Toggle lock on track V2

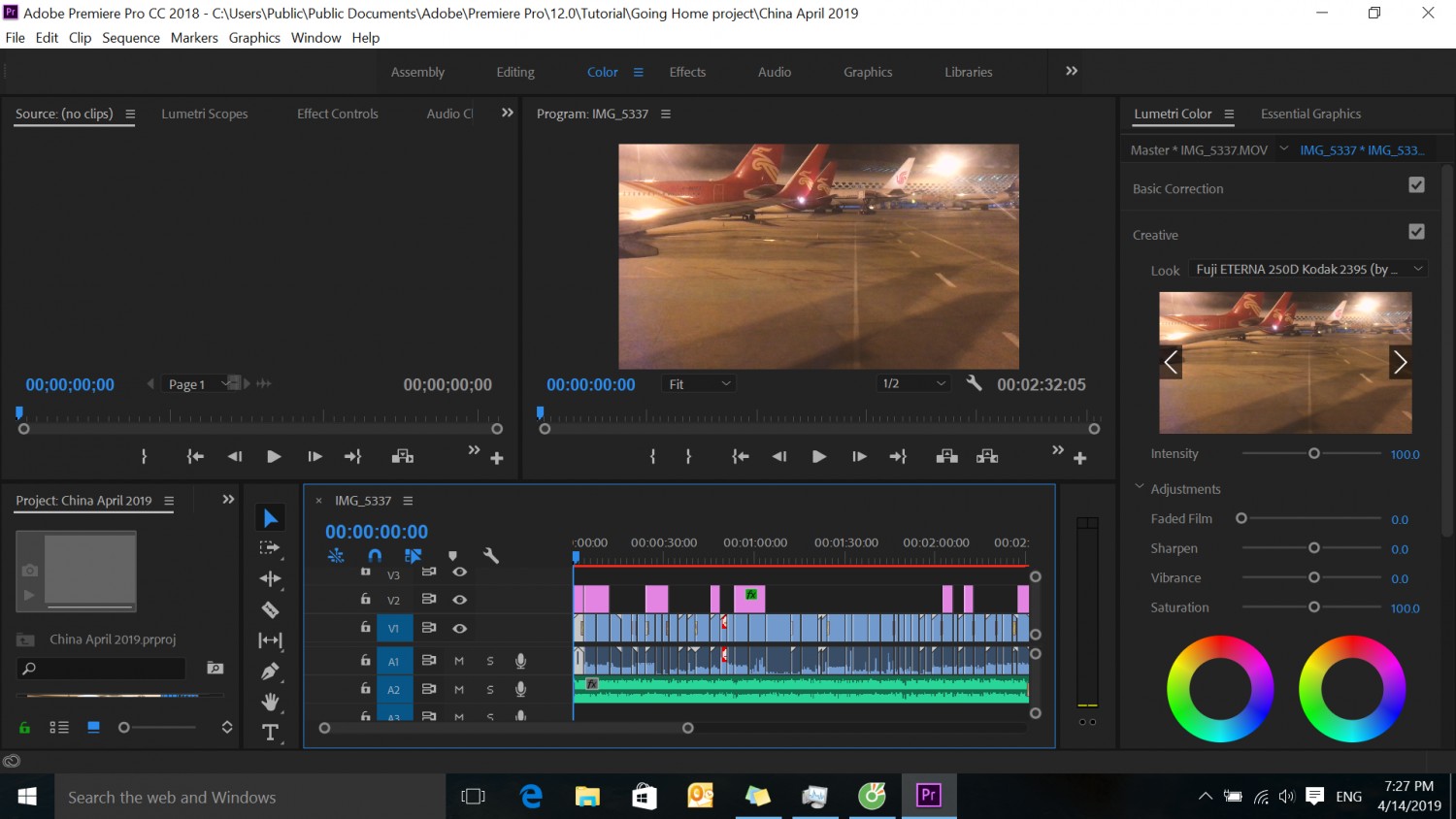366,599
